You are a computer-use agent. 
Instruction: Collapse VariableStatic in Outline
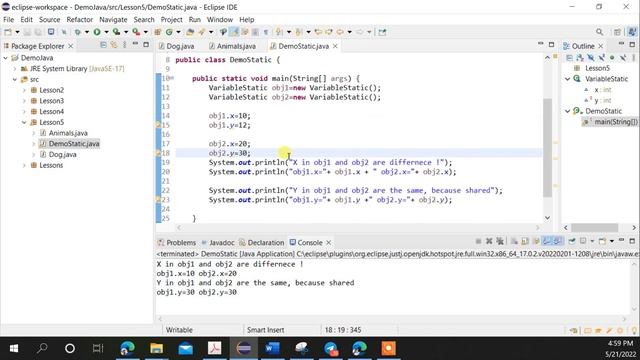click(568, 79)
